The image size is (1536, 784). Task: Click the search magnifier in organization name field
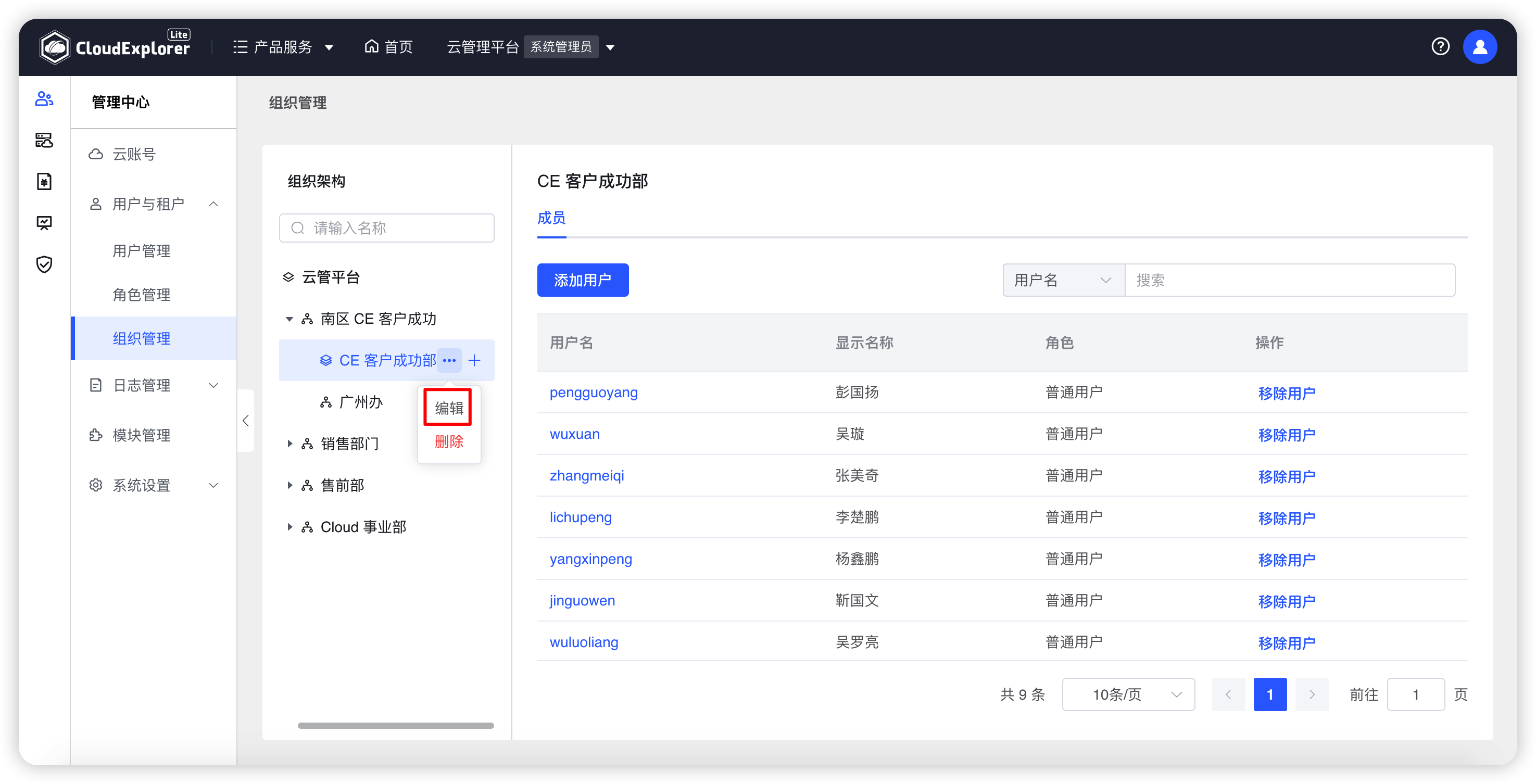297,229
